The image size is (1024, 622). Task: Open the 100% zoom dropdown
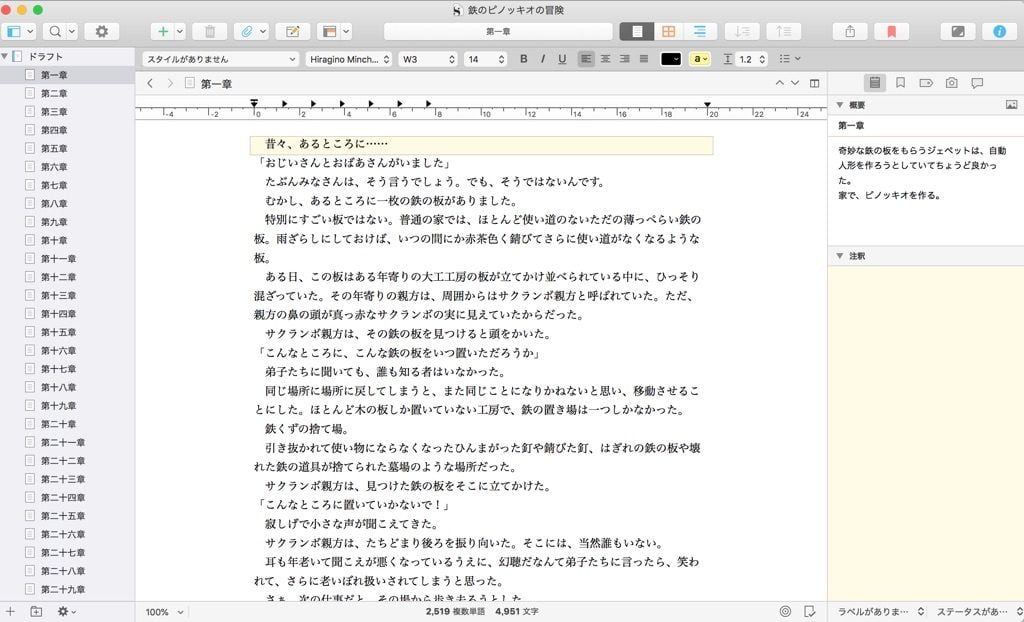[x=164, y=612]
